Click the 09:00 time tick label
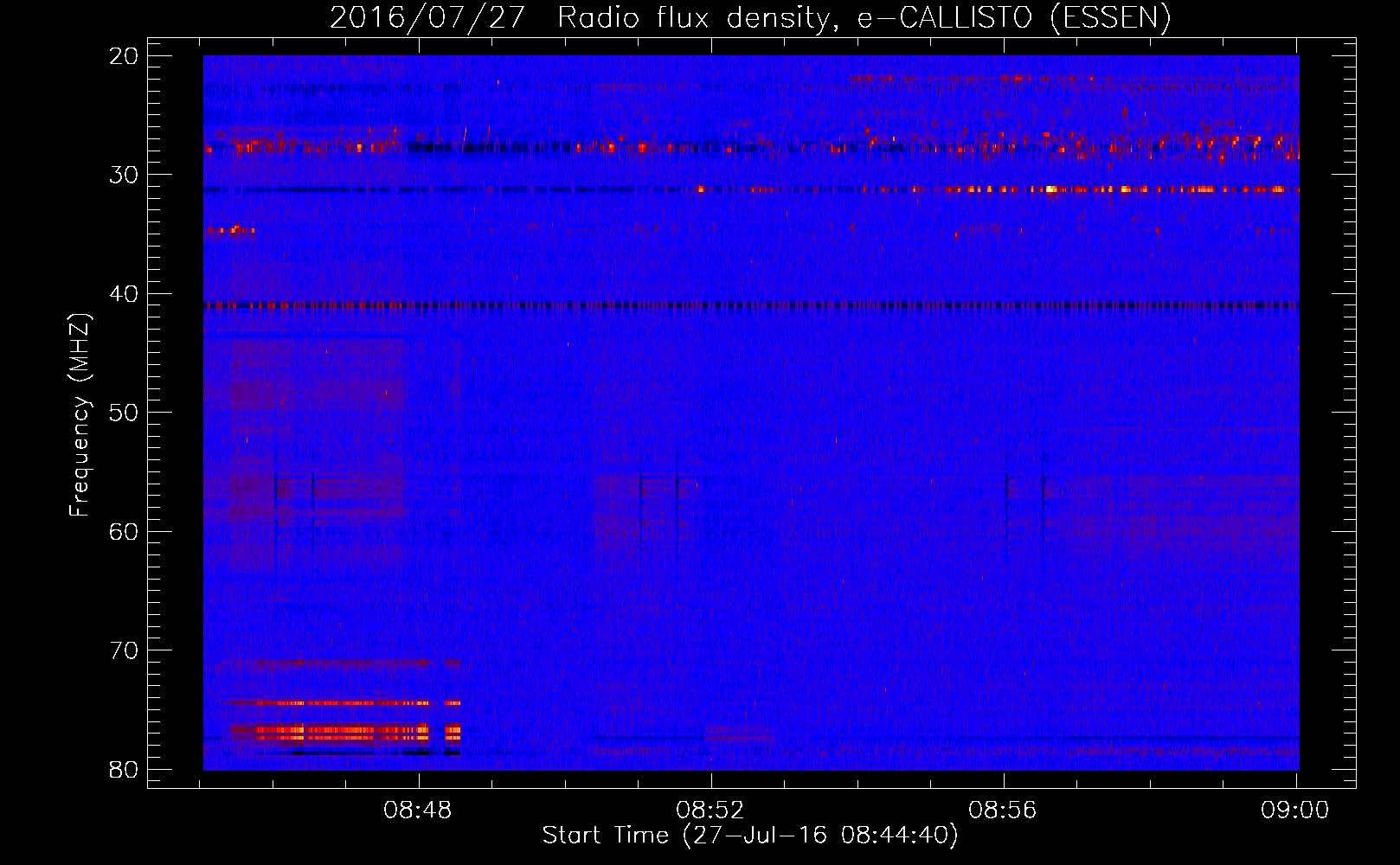Viewport: 1400px width, 865px height. point(1295,811)
